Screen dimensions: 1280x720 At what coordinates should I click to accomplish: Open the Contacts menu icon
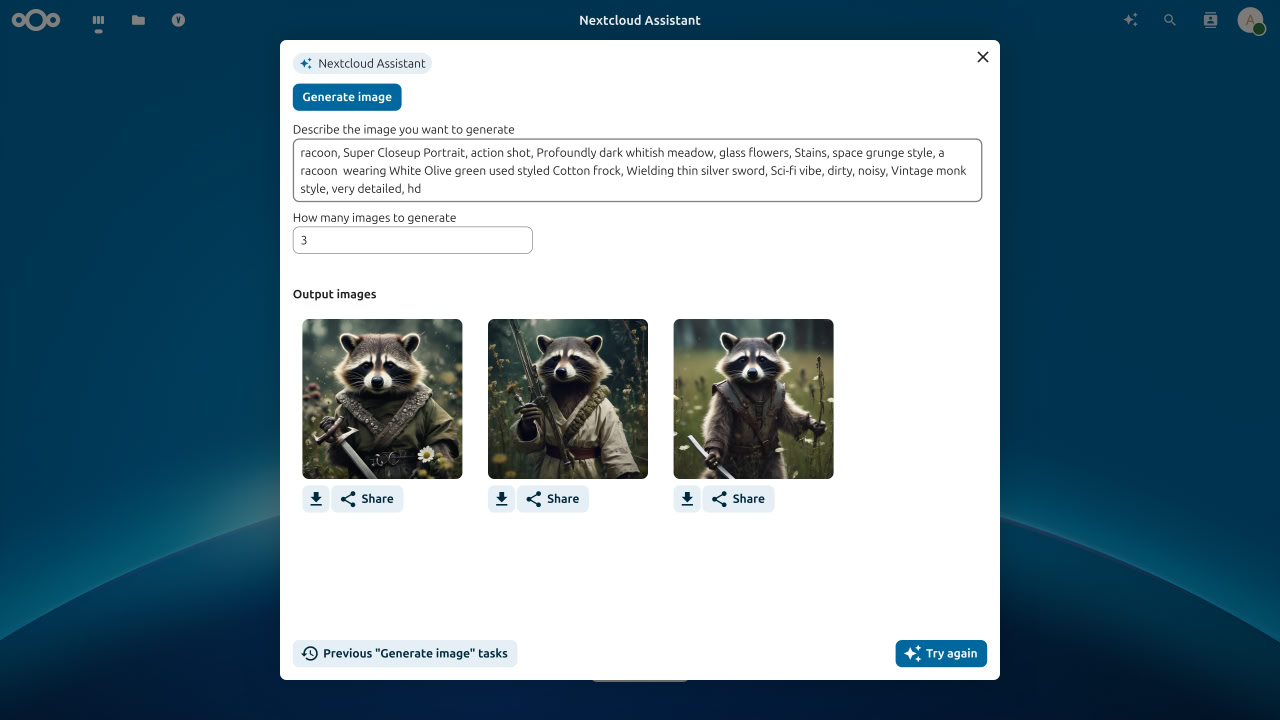[x=1210, y=20]
